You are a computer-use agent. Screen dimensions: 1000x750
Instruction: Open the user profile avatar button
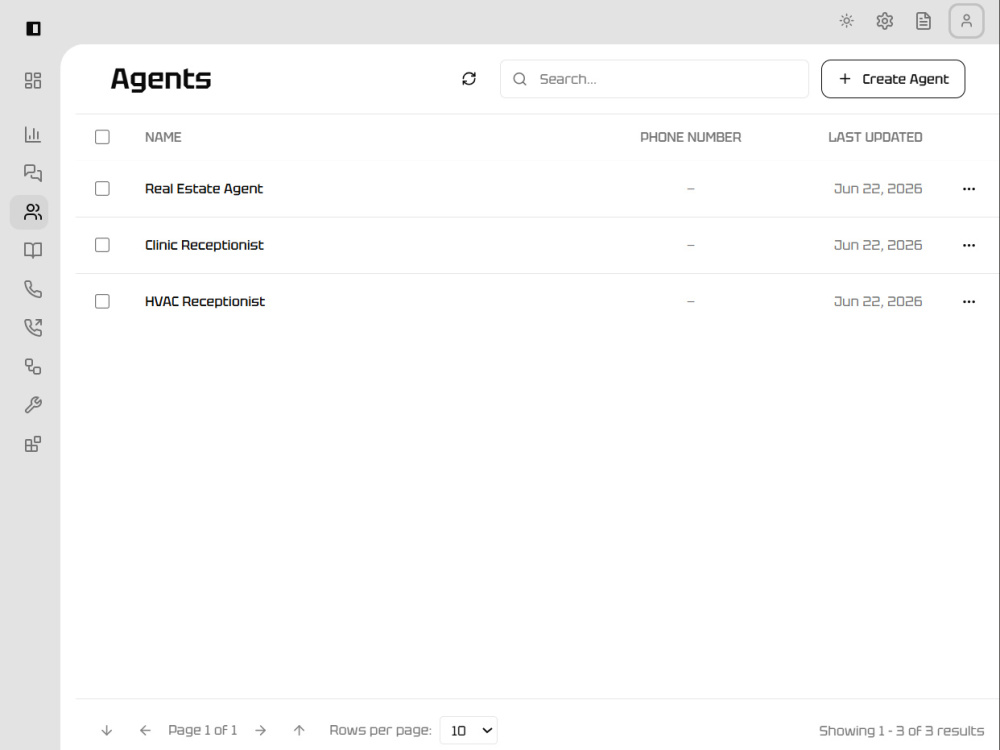(967, 21)
